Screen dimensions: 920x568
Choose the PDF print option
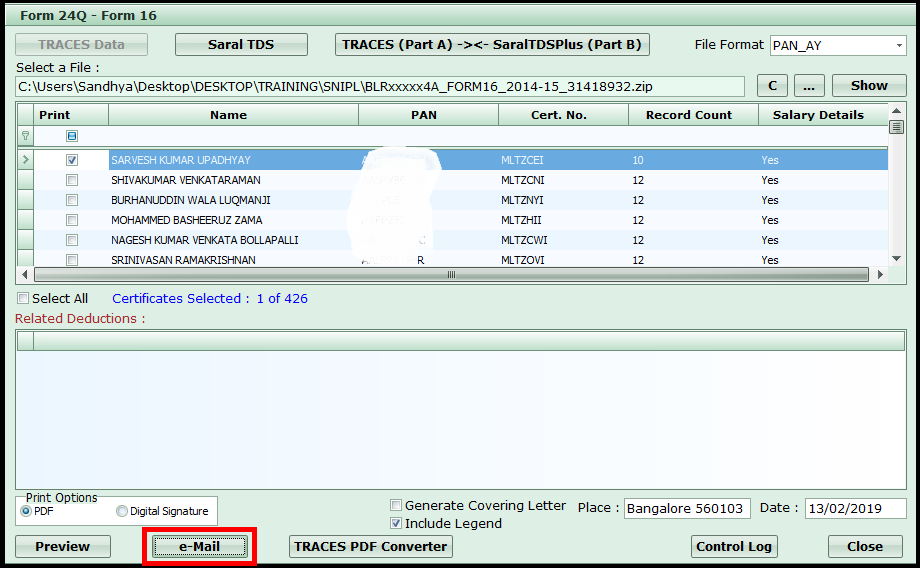[26, 511]
